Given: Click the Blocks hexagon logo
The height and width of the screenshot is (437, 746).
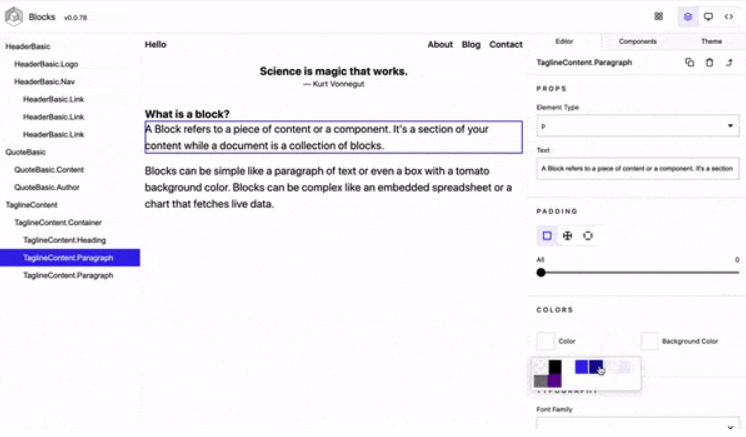Looking at the screenshot, I should click(14, 17).
